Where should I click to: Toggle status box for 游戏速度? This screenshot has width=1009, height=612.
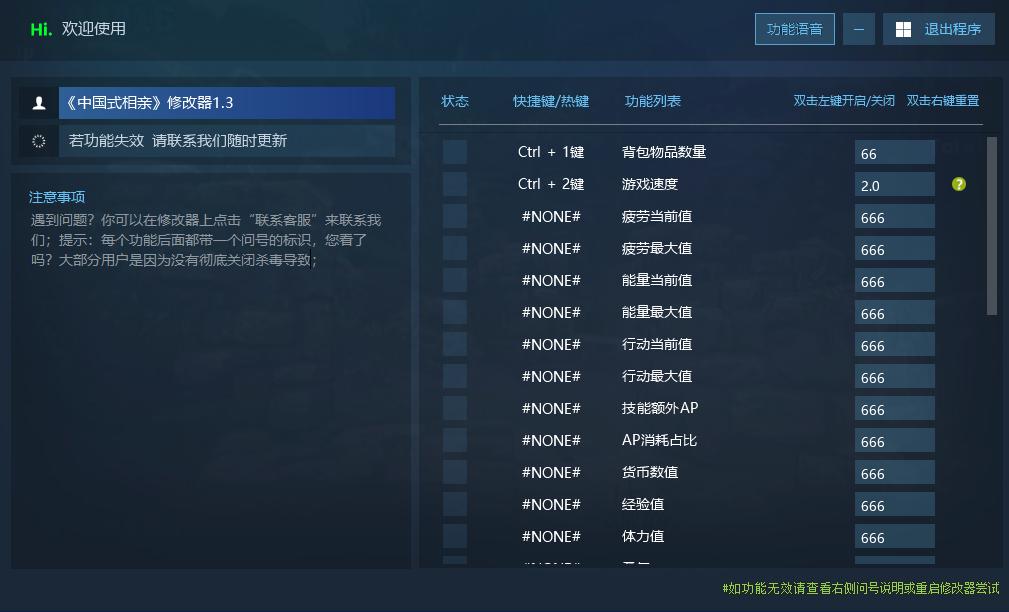[x=455, y=184]
